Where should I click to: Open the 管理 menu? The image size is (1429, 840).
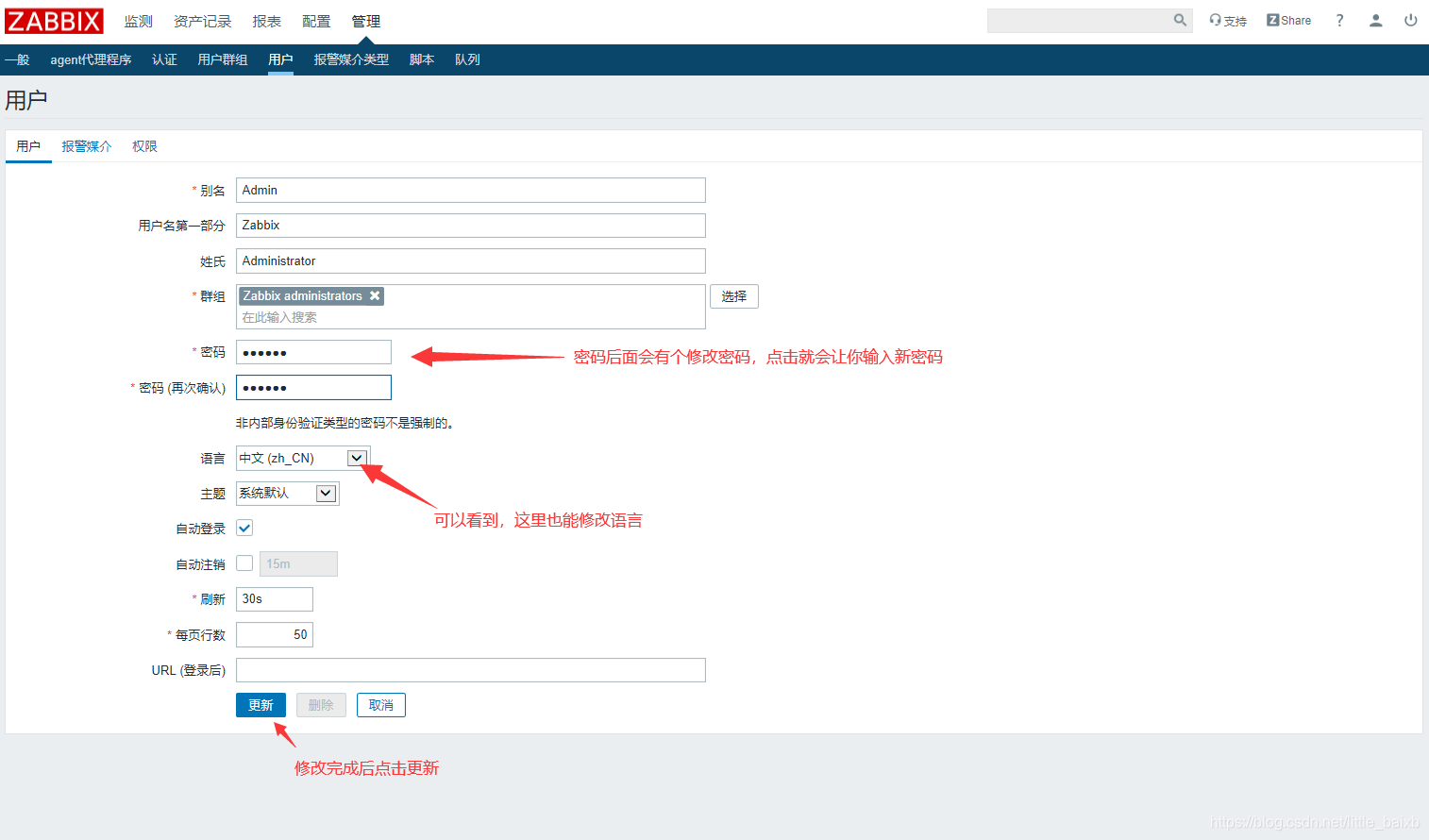point(366,21)
